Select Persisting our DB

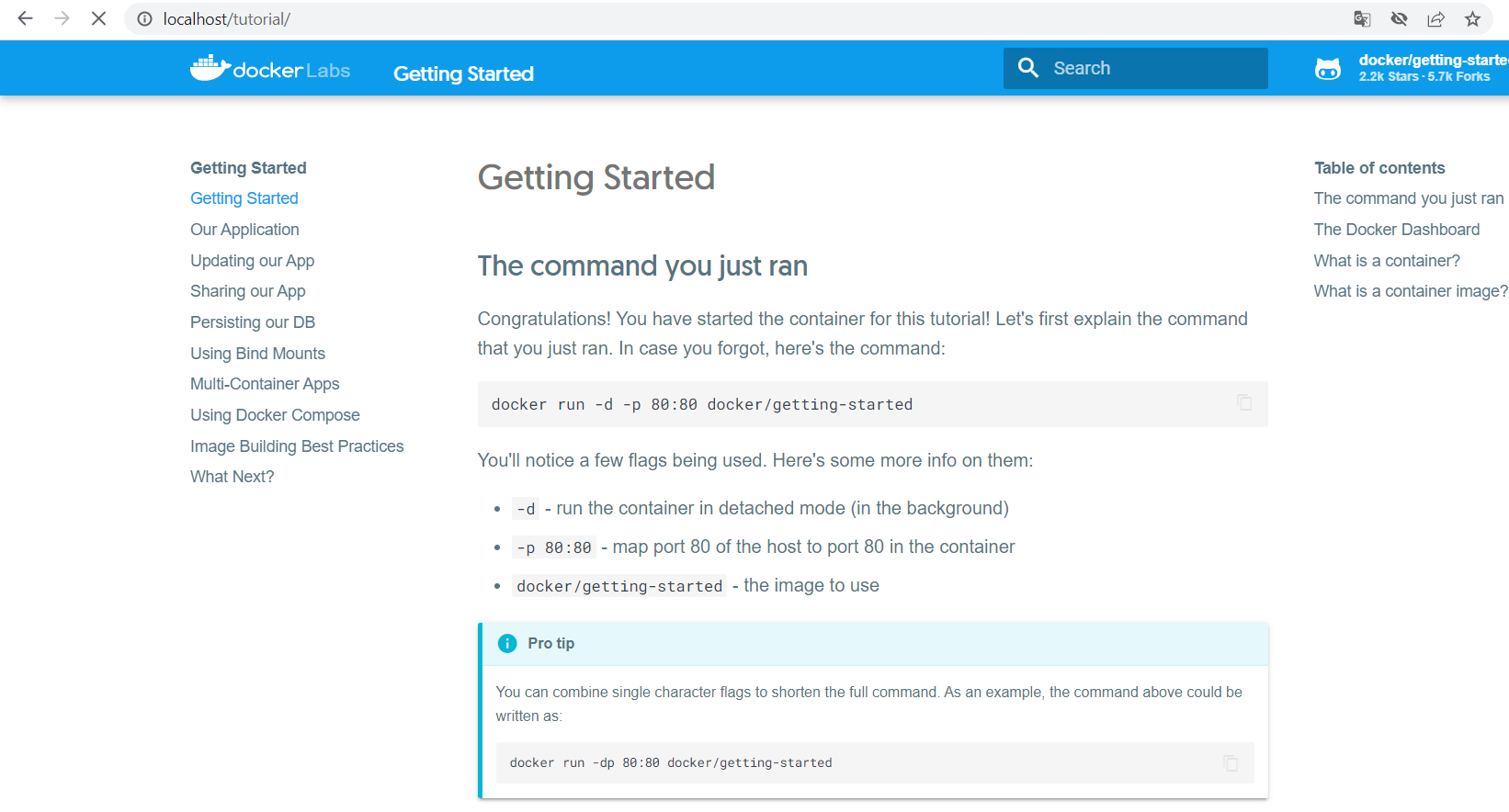pyautogui.click(x=253, y=322)
